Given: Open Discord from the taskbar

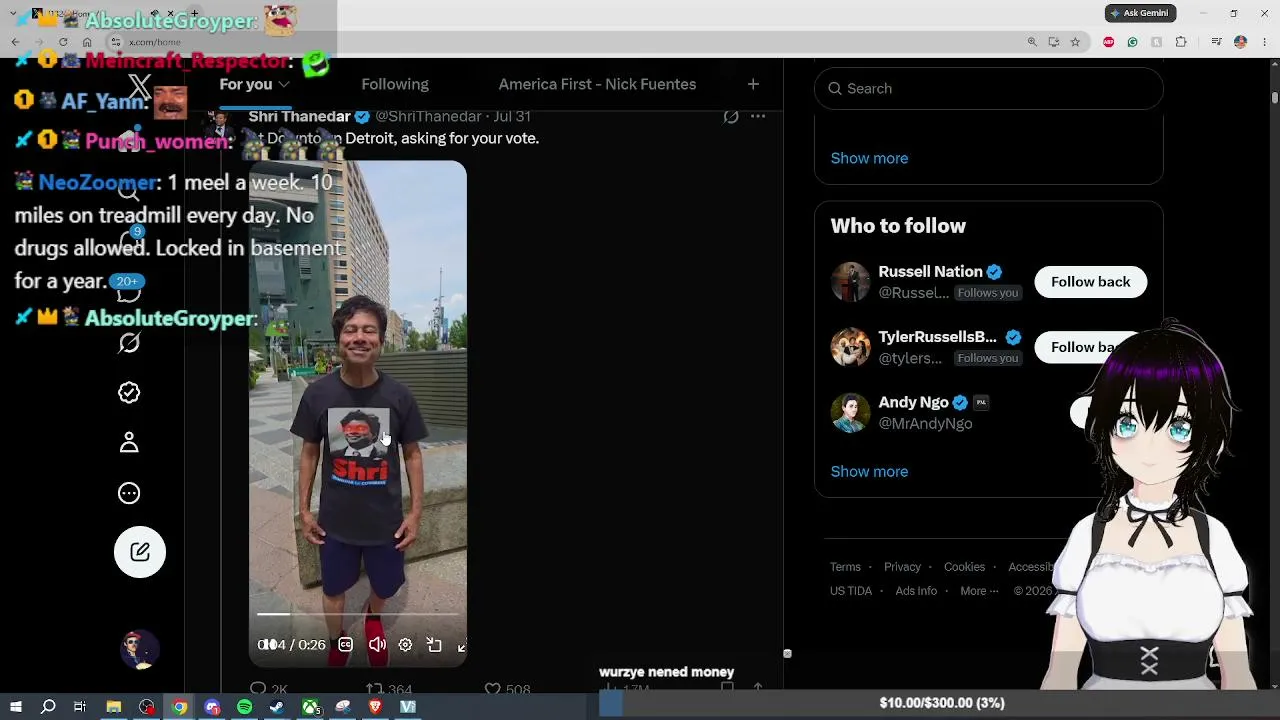Looking at the screenshot, I should click(x=212, y=707).
